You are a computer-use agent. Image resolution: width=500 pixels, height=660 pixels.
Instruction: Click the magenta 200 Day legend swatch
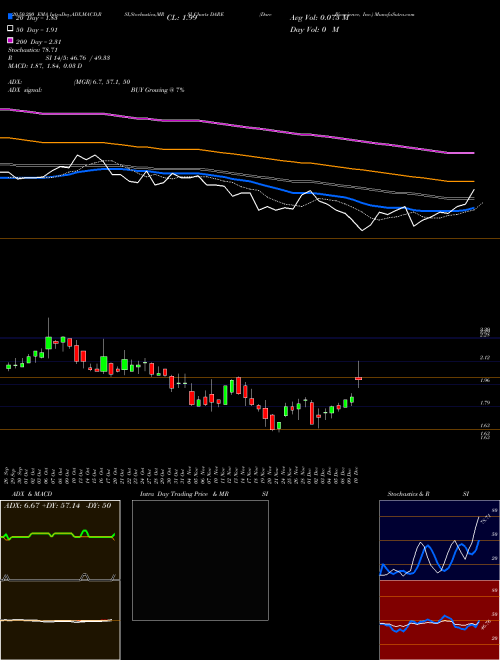[10, 40]
